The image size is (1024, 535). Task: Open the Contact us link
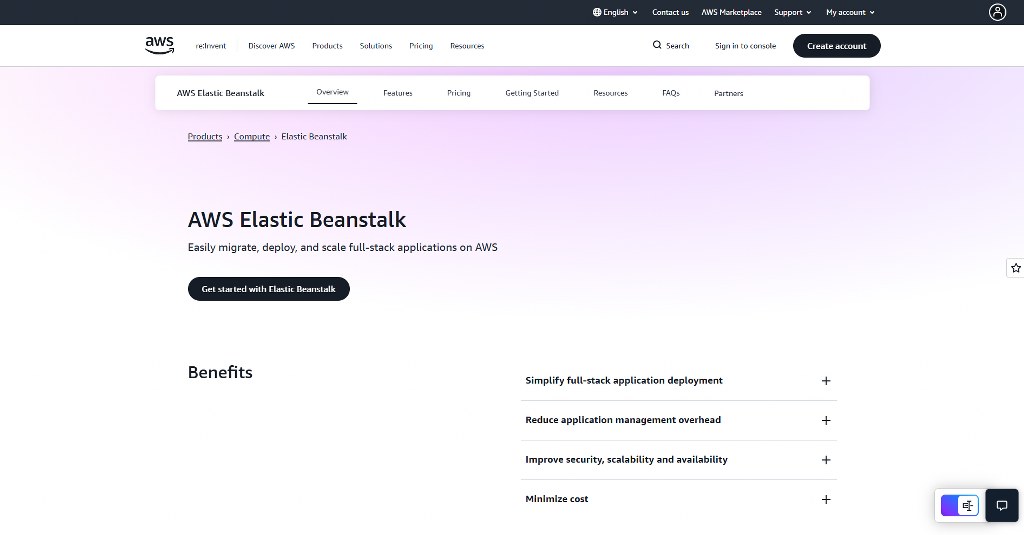pos(670,12)
